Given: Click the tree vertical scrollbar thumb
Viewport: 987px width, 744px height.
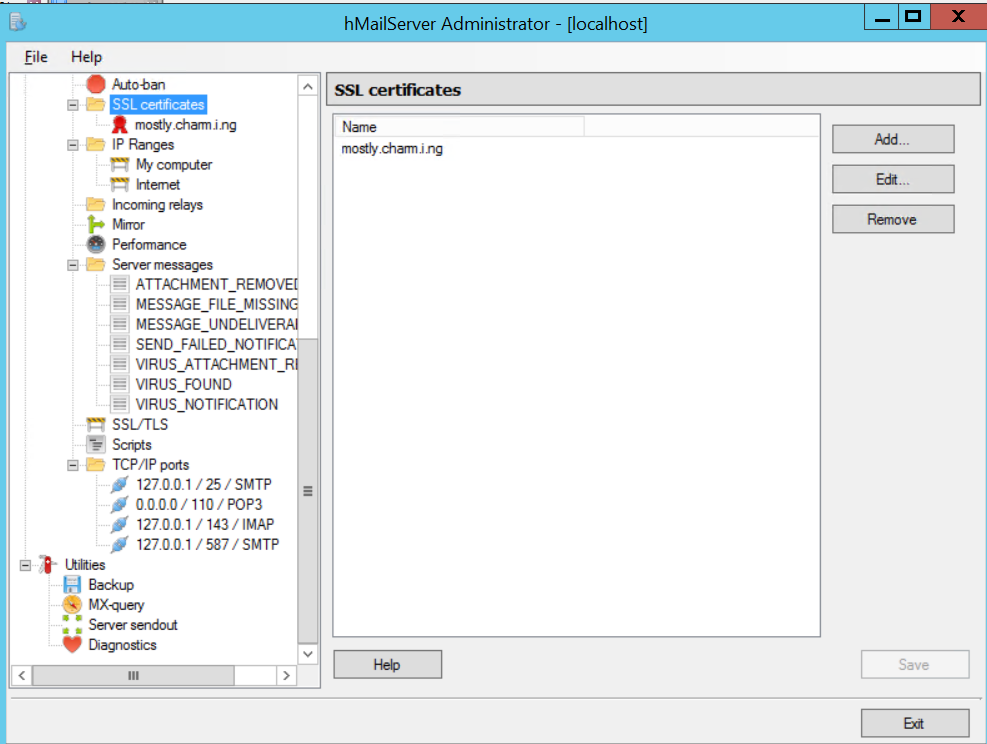Looking at the screenshot, I should pyautogui.click(x=308, y=491).
